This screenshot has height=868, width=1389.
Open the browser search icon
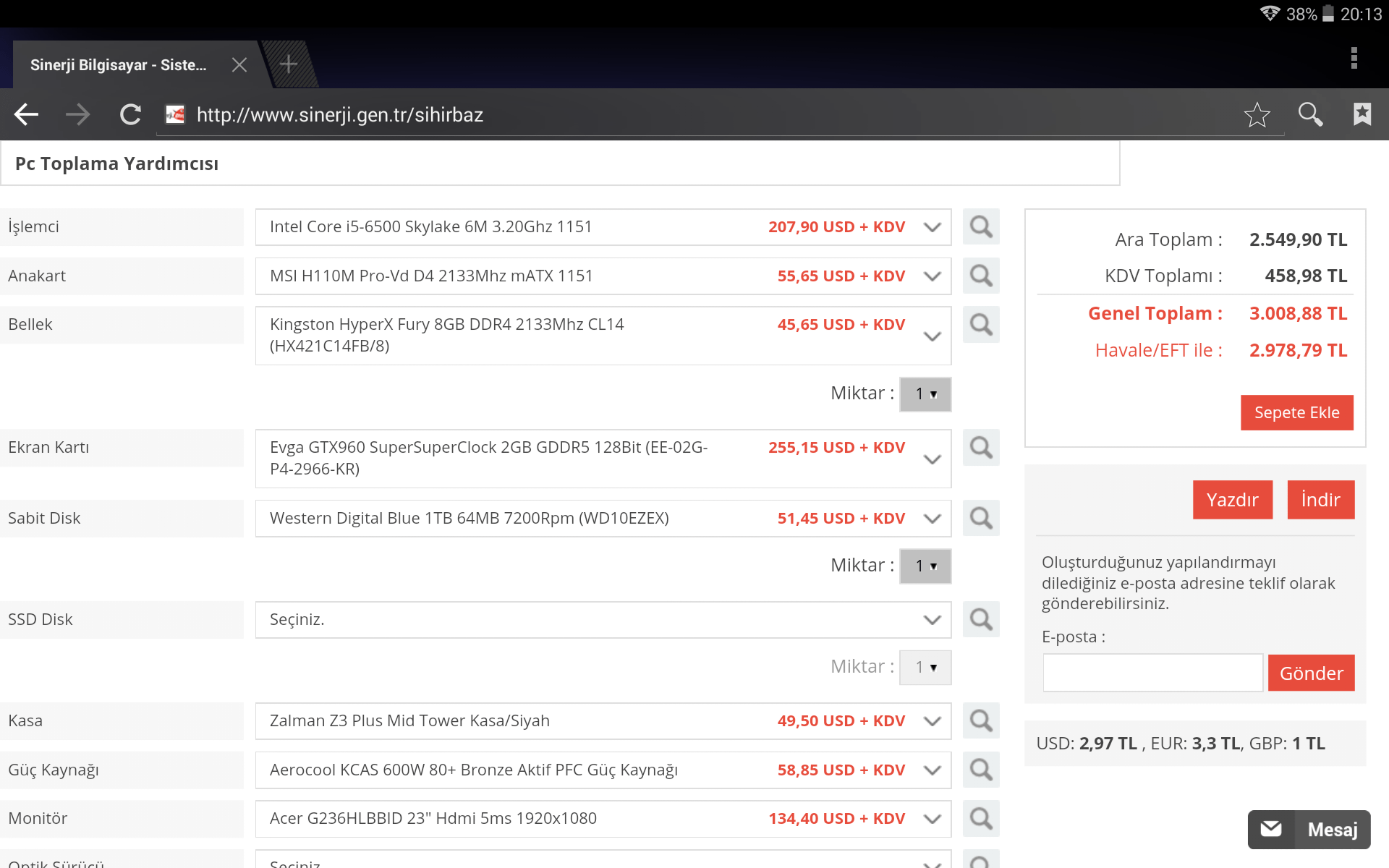[x=1309, y=114]
